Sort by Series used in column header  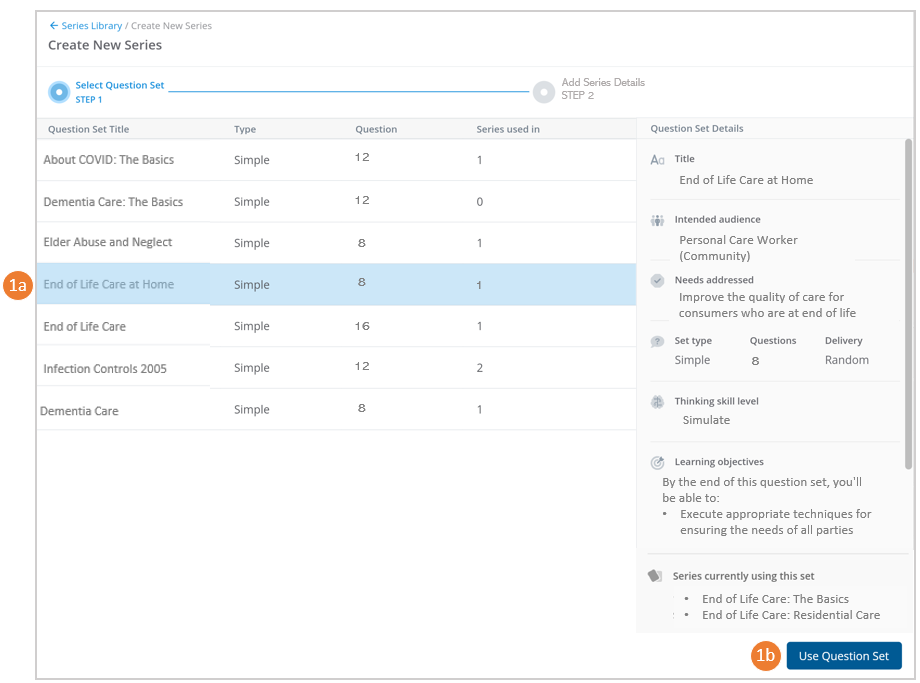click(507, 129)
